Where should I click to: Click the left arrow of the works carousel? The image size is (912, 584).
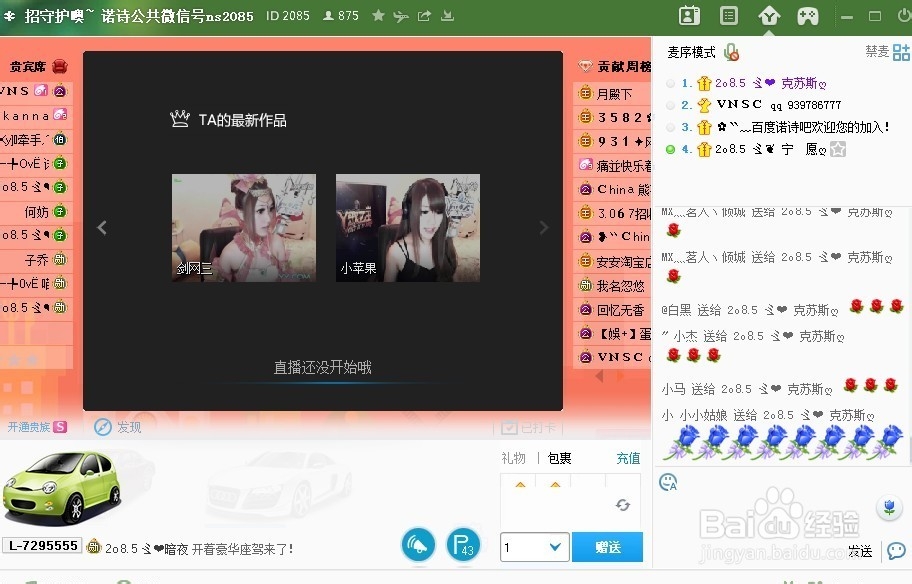pos(102,227)
